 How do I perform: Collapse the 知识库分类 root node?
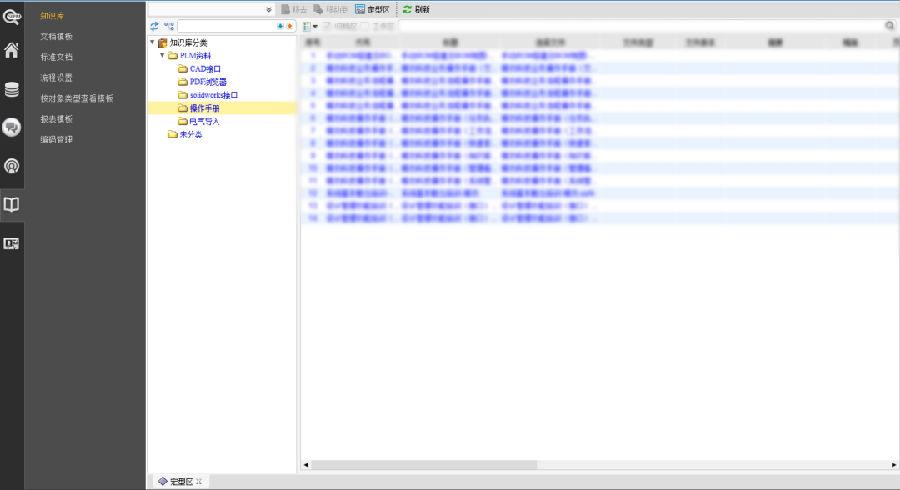(152, 42)
